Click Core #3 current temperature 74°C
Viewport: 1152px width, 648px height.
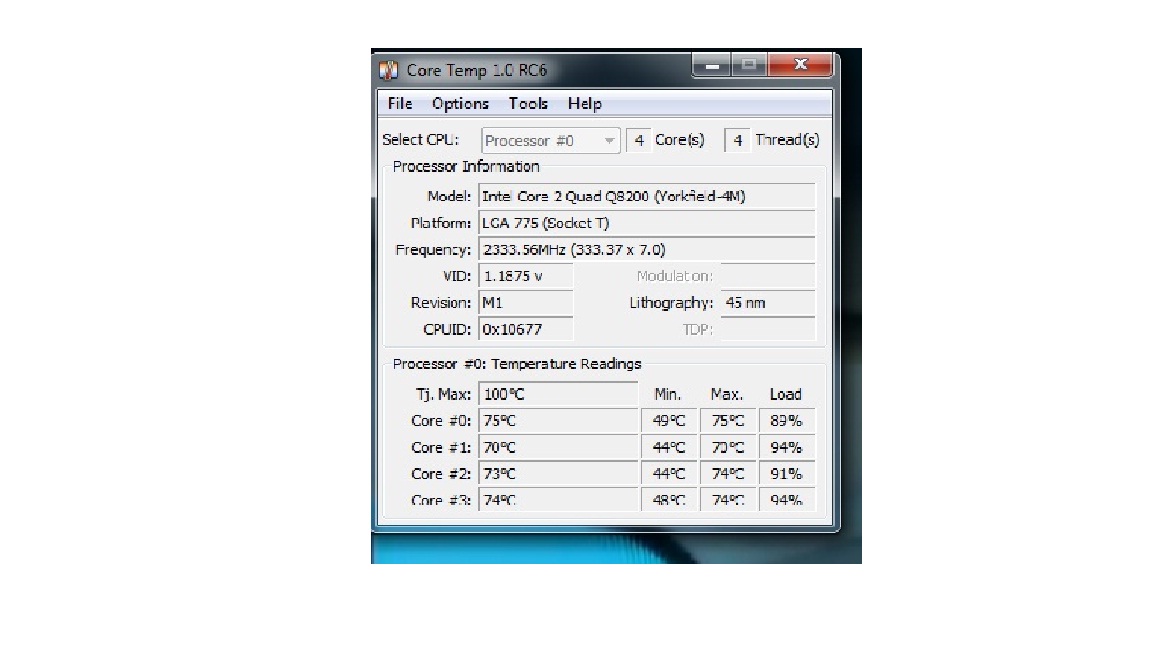[x=558, y=500]
